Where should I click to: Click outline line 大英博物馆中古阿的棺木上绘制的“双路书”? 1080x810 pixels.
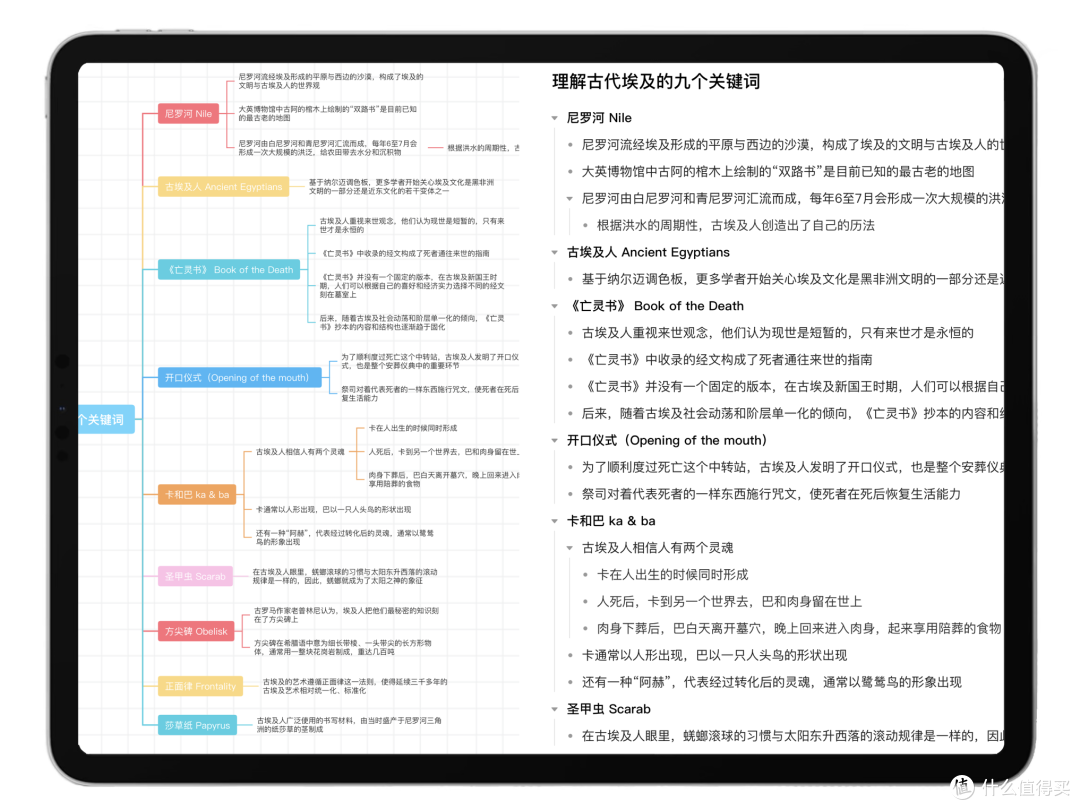[x=778, y=172]
